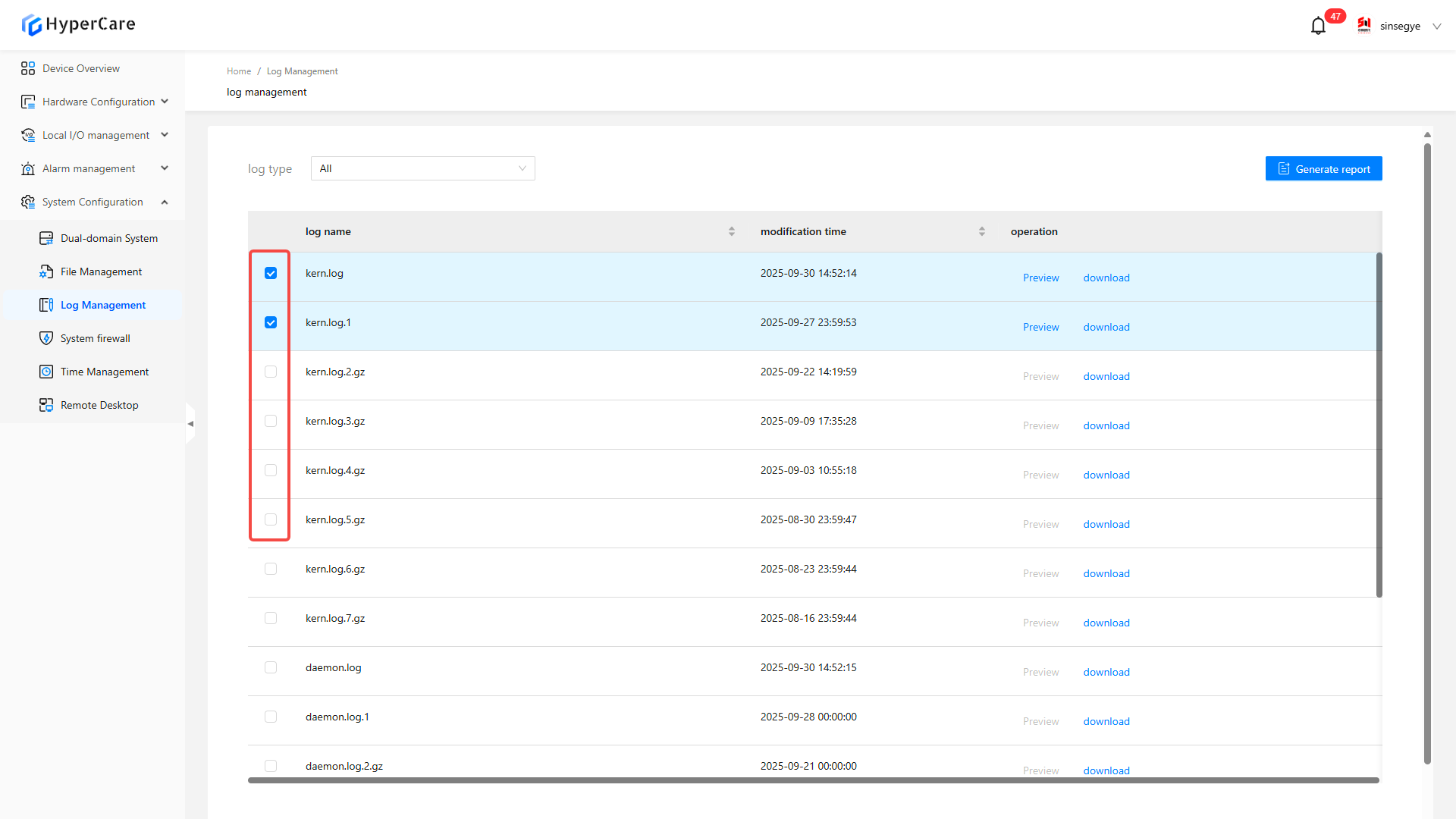Image resolution: width=1456 pixels, height=819 pixels.
Task: Open the Alarm management menu item
Action: [x=89, y=168]
